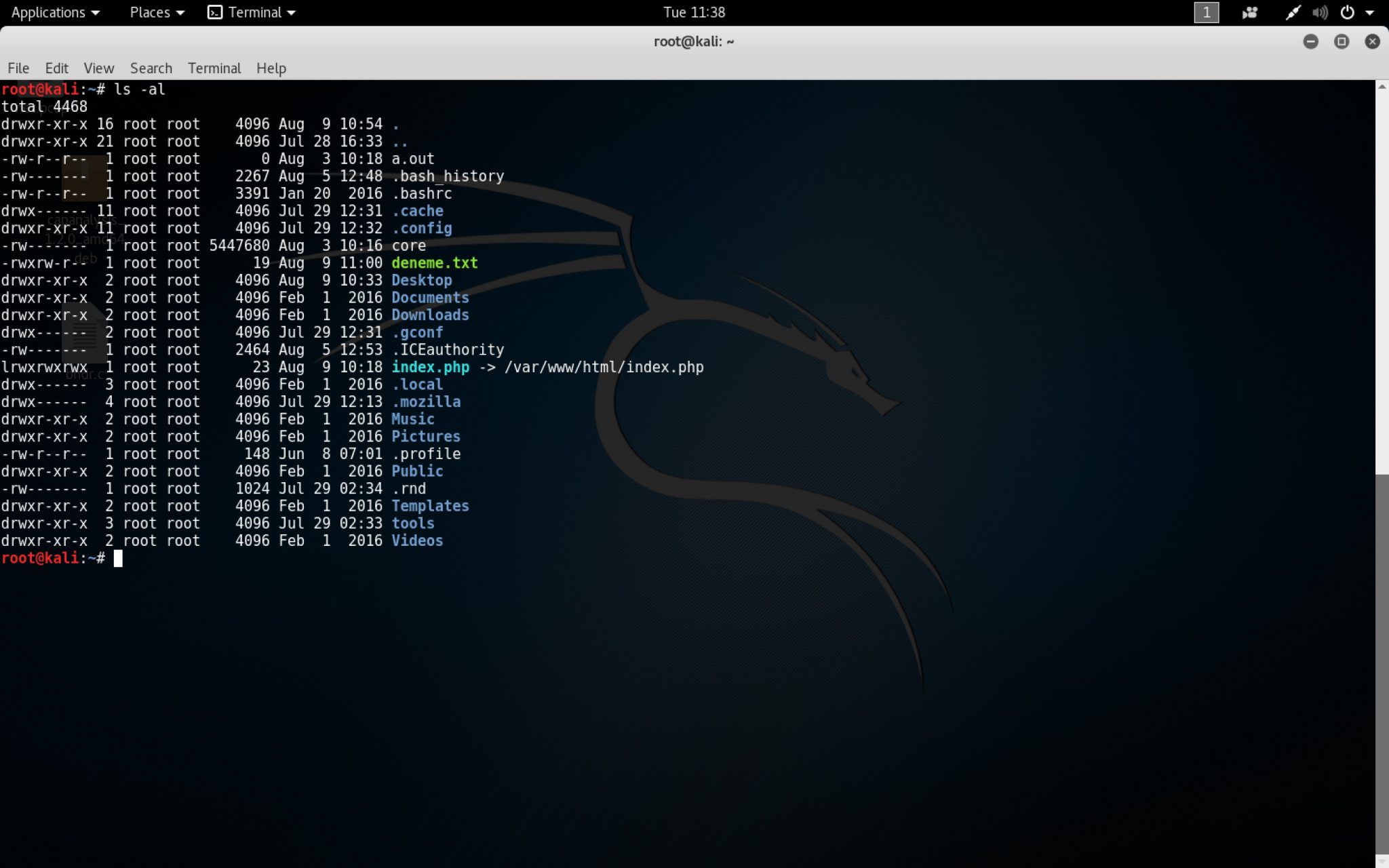Expand the Applications menu arrow
The height and width of the screenshot is (868, 1389).
[96, 14]
